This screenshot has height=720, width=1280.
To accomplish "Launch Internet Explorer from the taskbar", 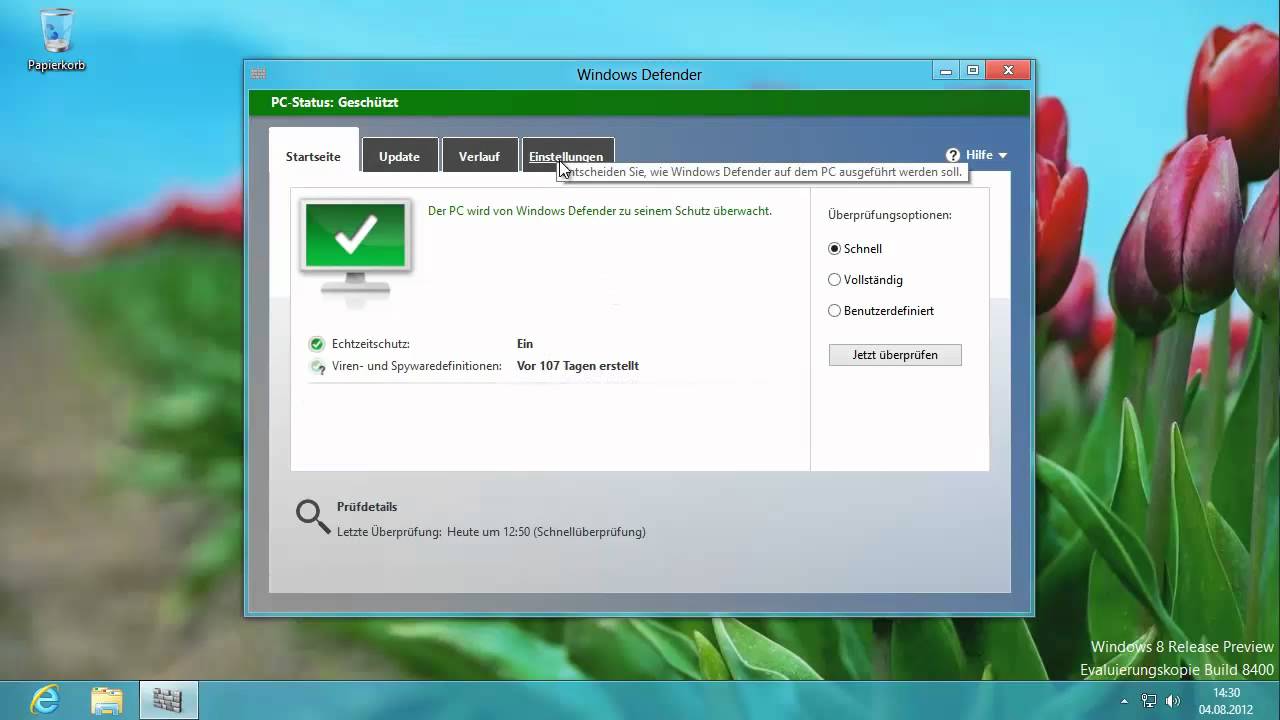I will 45,700.
